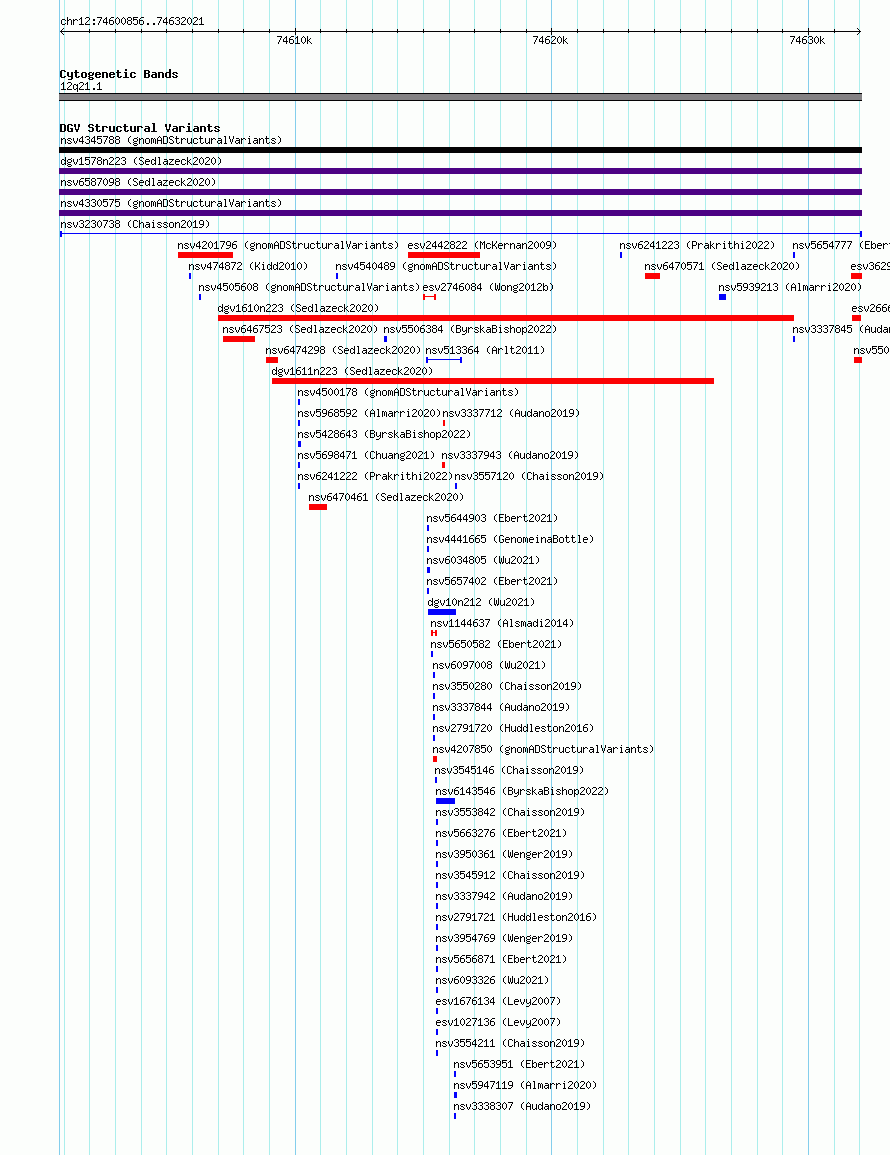Select nsv3557120 (Chaisson2019) label
The height and width of the screenshot is (1155, 890).
(529, 476)
